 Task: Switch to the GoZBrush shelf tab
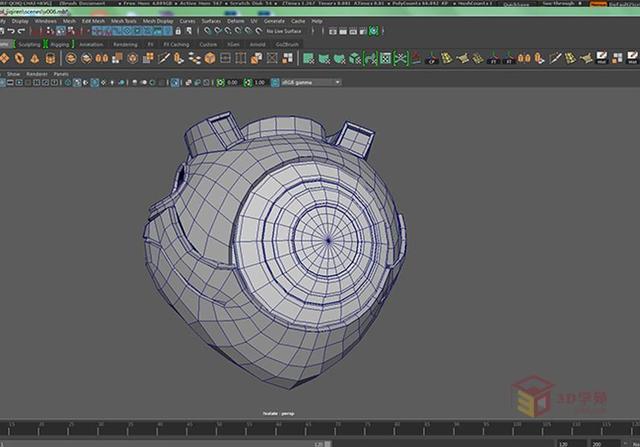point(287,44)
